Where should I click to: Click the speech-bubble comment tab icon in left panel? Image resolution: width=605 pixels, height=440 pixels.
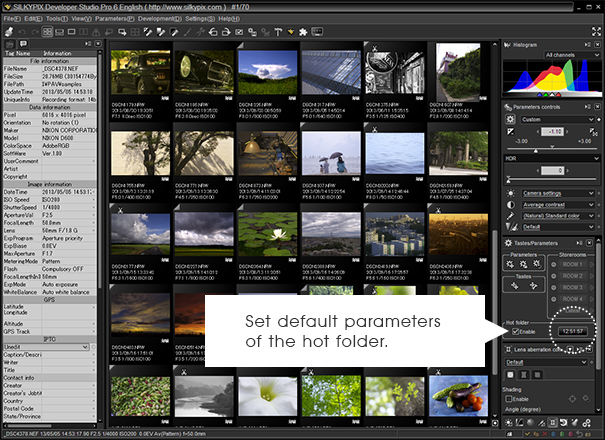coord(23,44)
